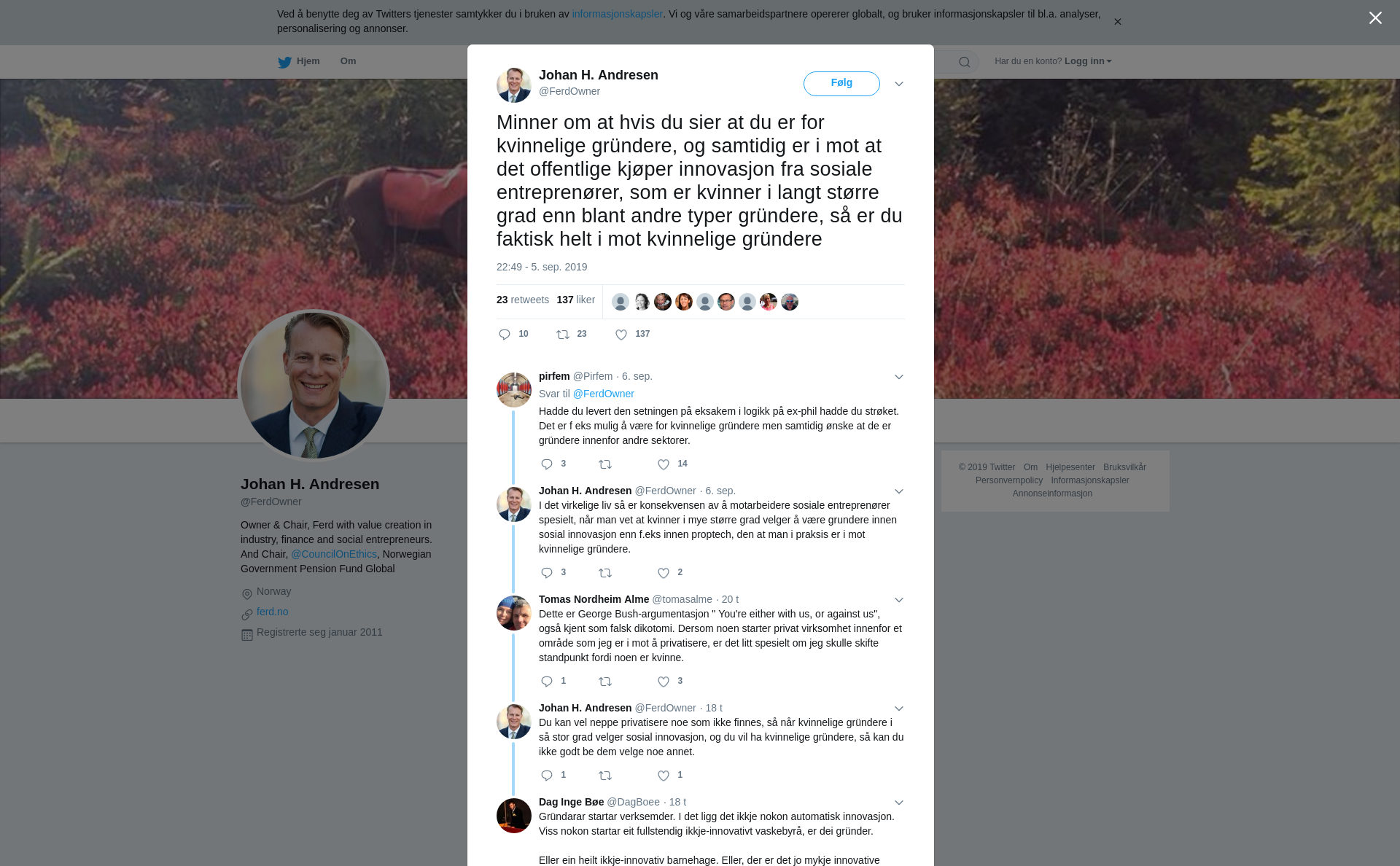The image size is (1400, 866).
Task: Expand options chevron on pirfem's reply
Action: click(x=899, y=377)
